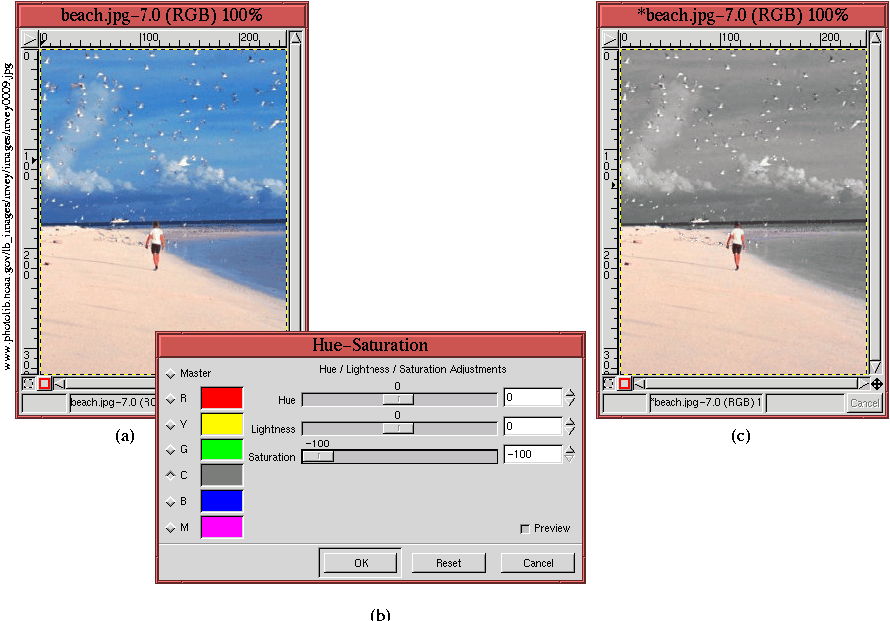This screenshot has width=890, height=621.
Task: Click dashed selection-mode icon in the color beach window
Action: click(x=28, y=383)
